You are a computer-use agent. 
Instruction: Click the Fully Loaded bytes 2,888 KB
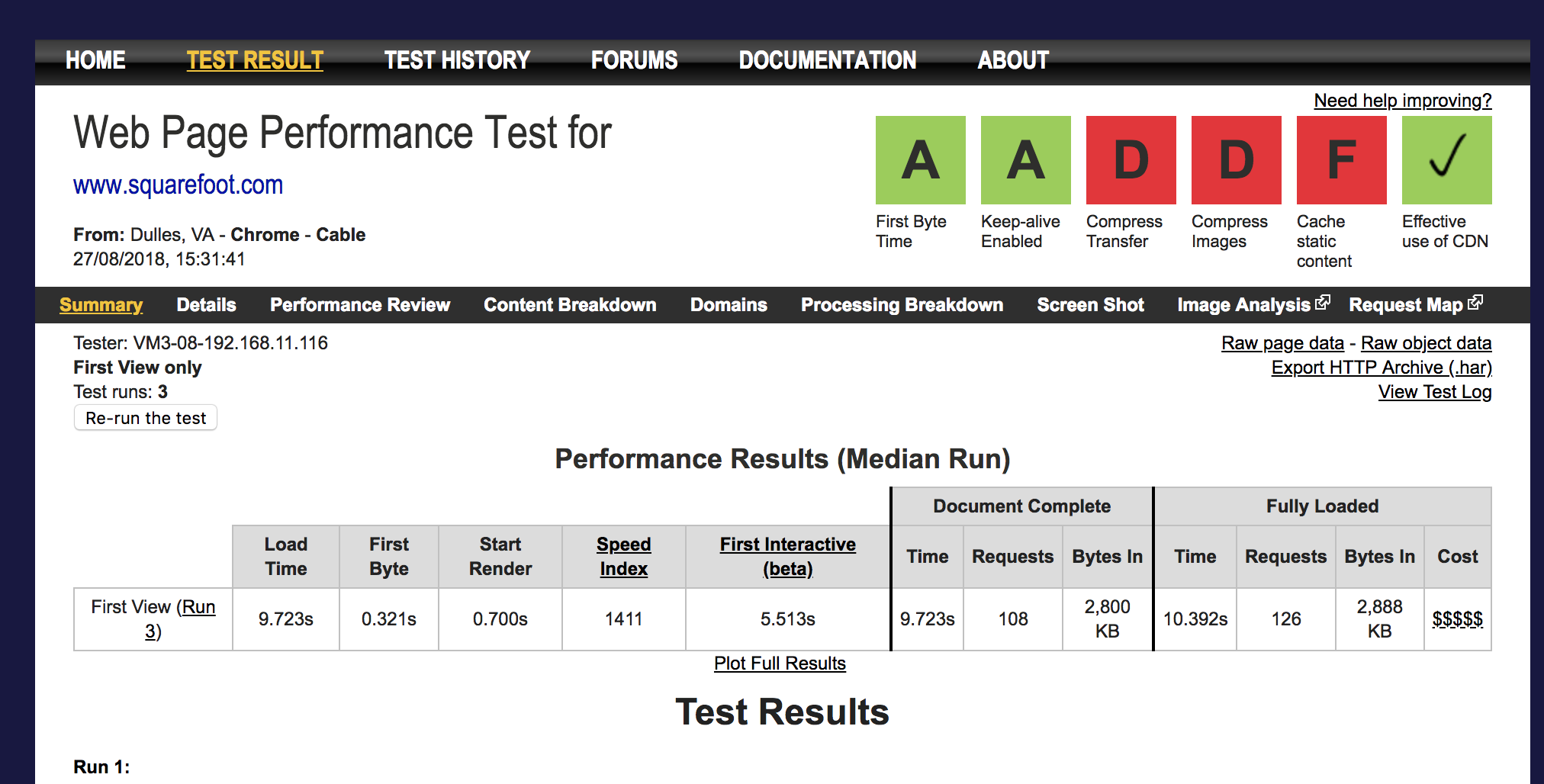[x=1380, y=619]
